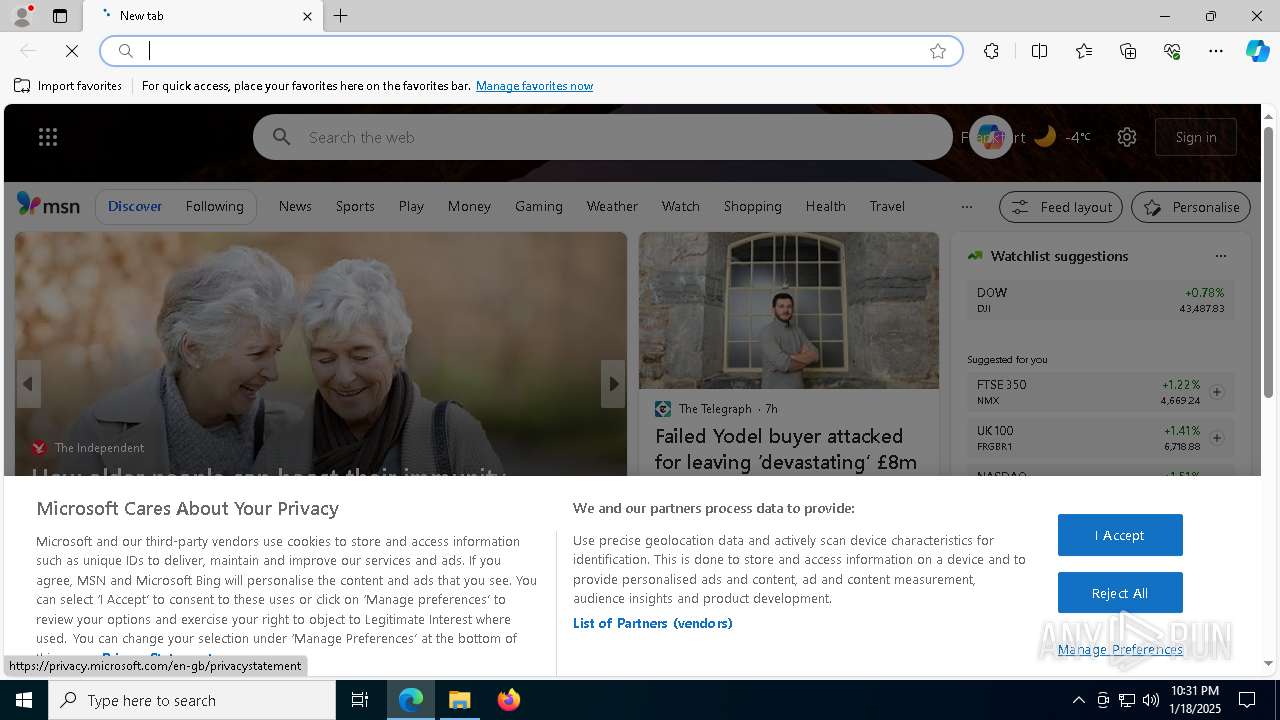
Task: Open the notifications center
Action: point(1247,700)
